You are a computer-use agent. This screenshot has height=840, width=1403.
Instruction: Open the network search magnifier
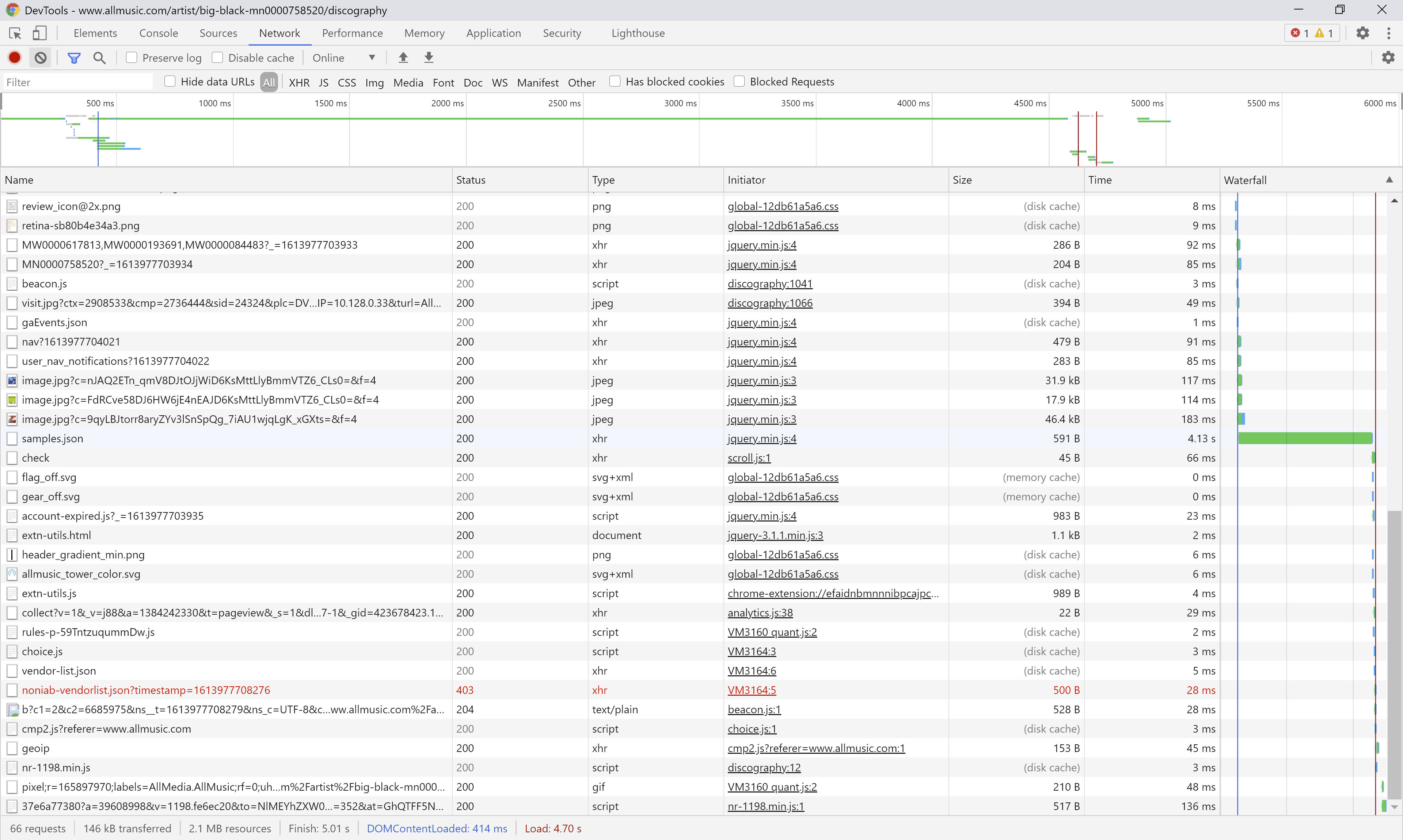click(100, 58)
